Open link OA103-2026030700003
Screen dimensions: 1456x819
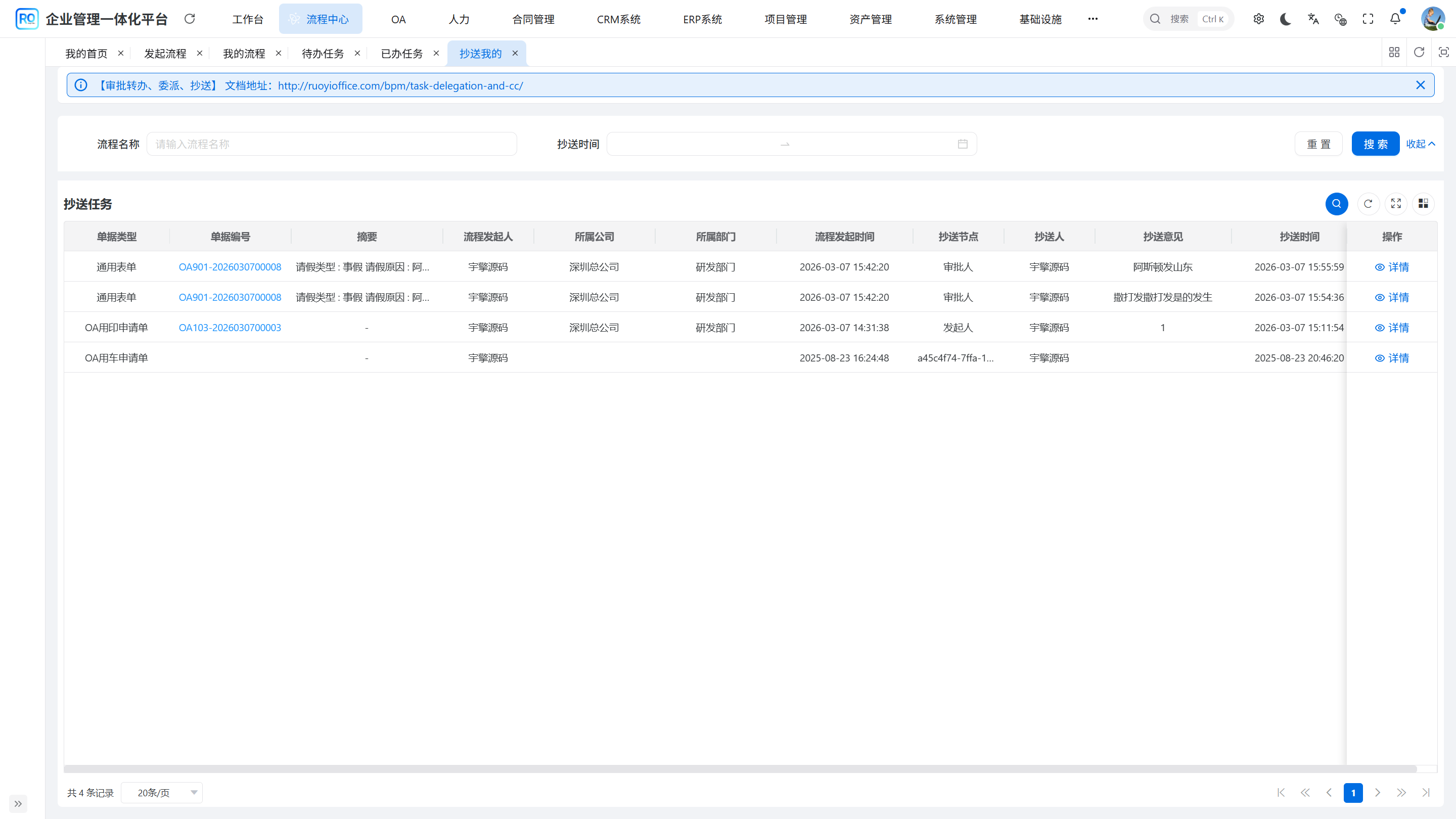coord(230,328)
